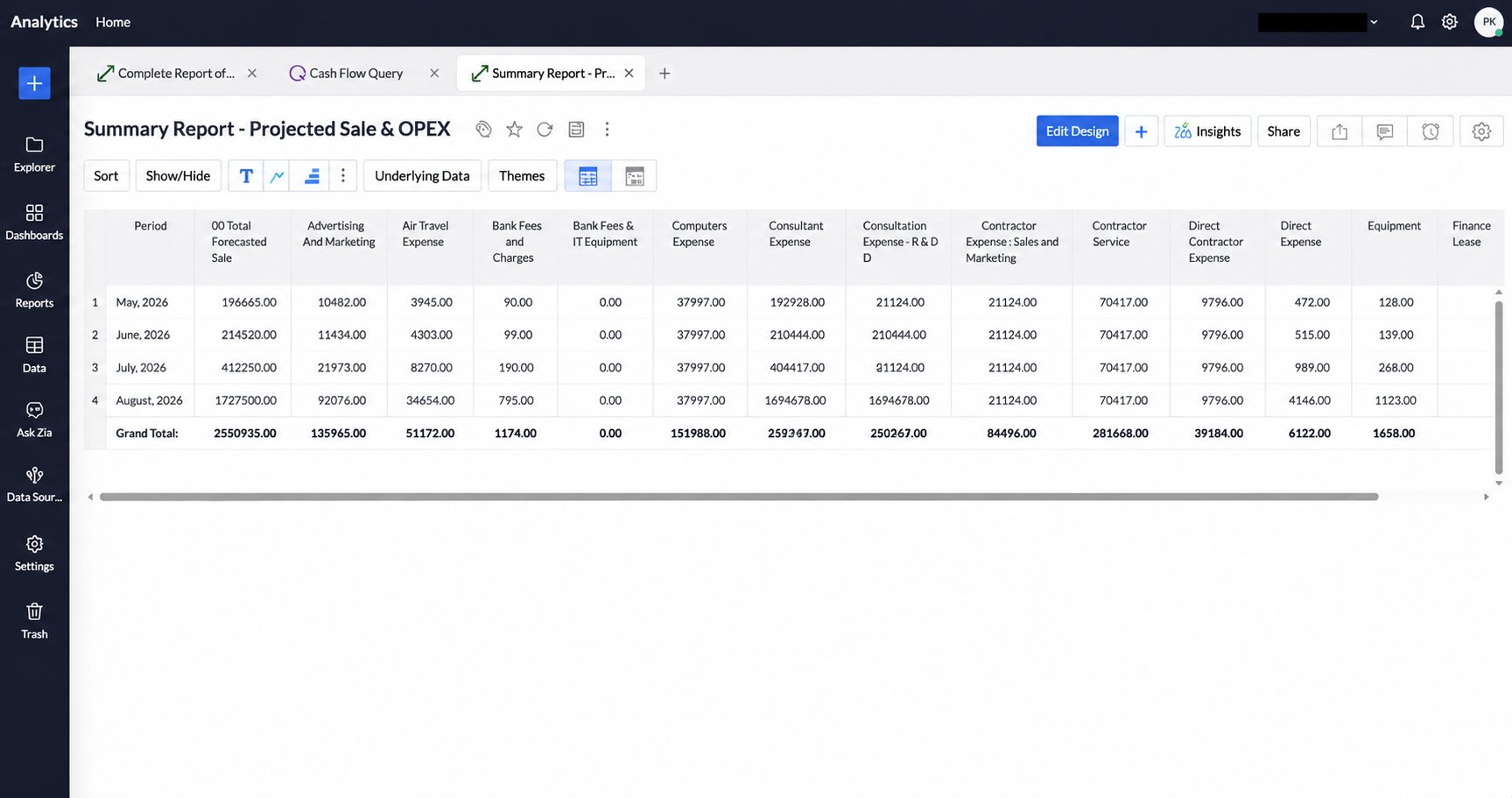This screenshot has width=1512, height=798.
Task: Close the Complete Report of... tab
Action: pos(252,74)
